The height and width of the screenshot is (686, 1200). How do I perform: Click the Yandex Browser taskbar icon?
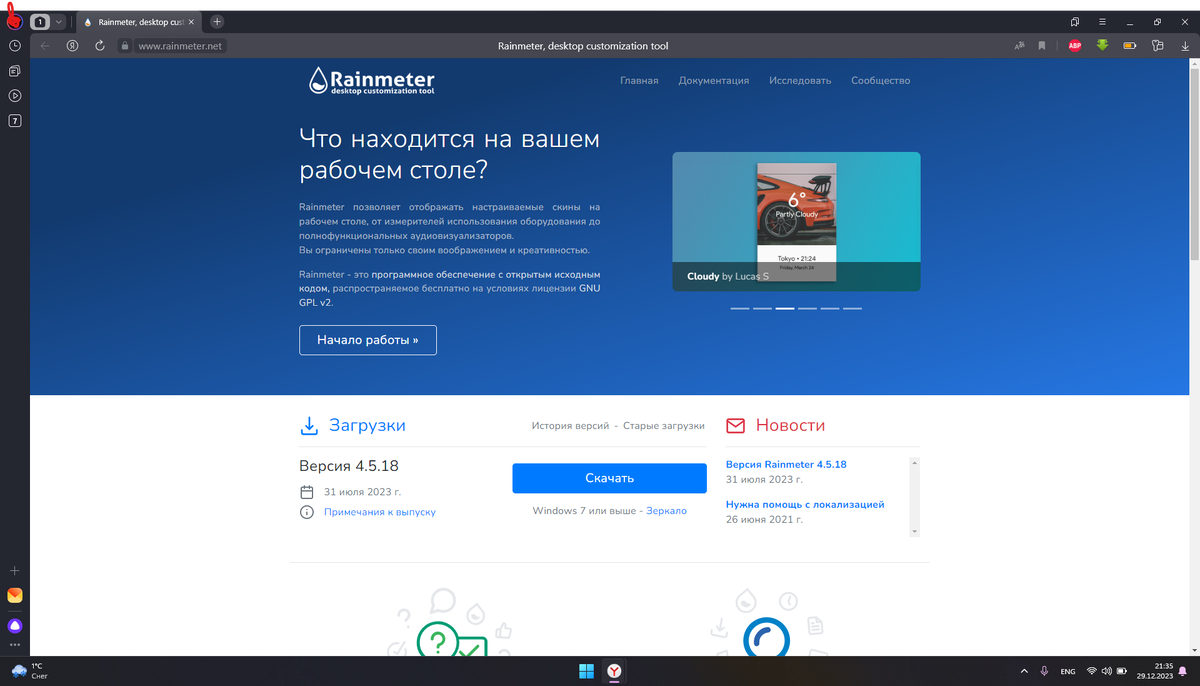point(616,670)
